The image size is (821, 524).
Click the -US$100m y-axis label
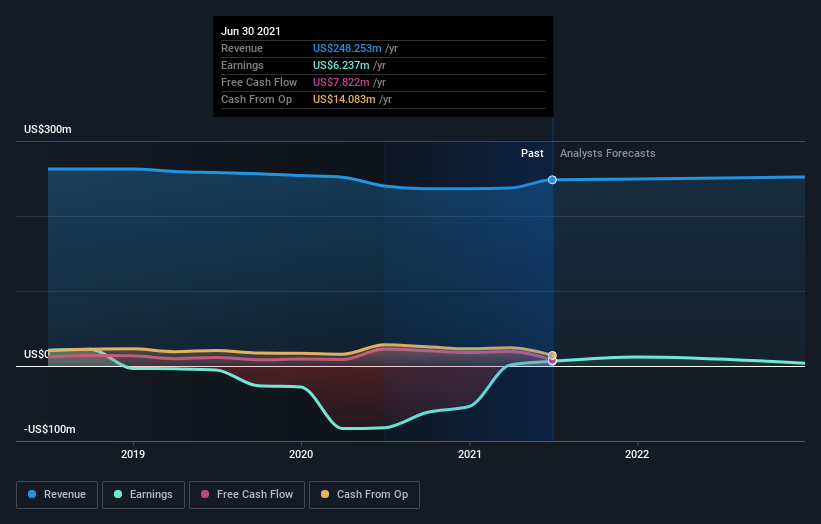(x=50, y=429)
